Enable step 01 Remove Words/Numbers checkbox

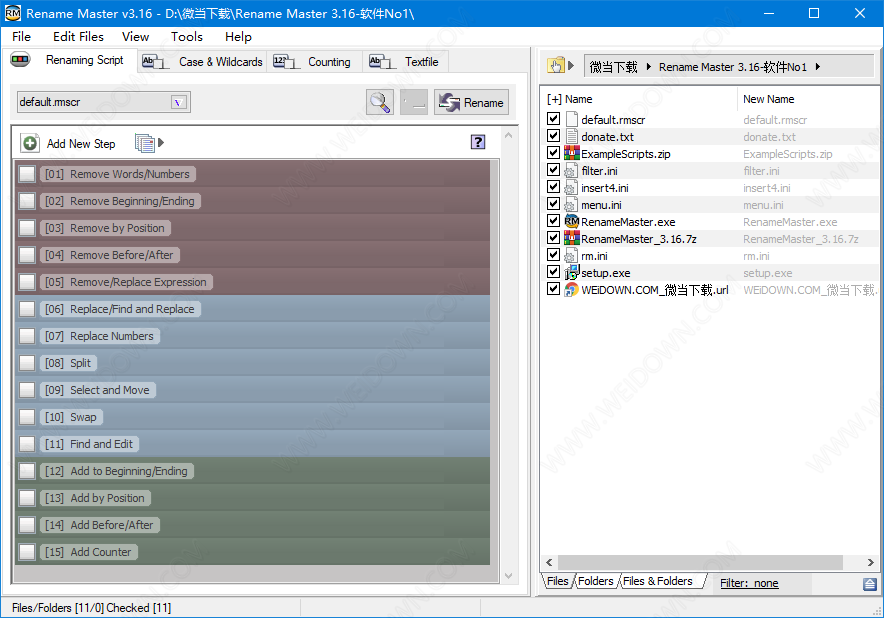tap(27, 174)
